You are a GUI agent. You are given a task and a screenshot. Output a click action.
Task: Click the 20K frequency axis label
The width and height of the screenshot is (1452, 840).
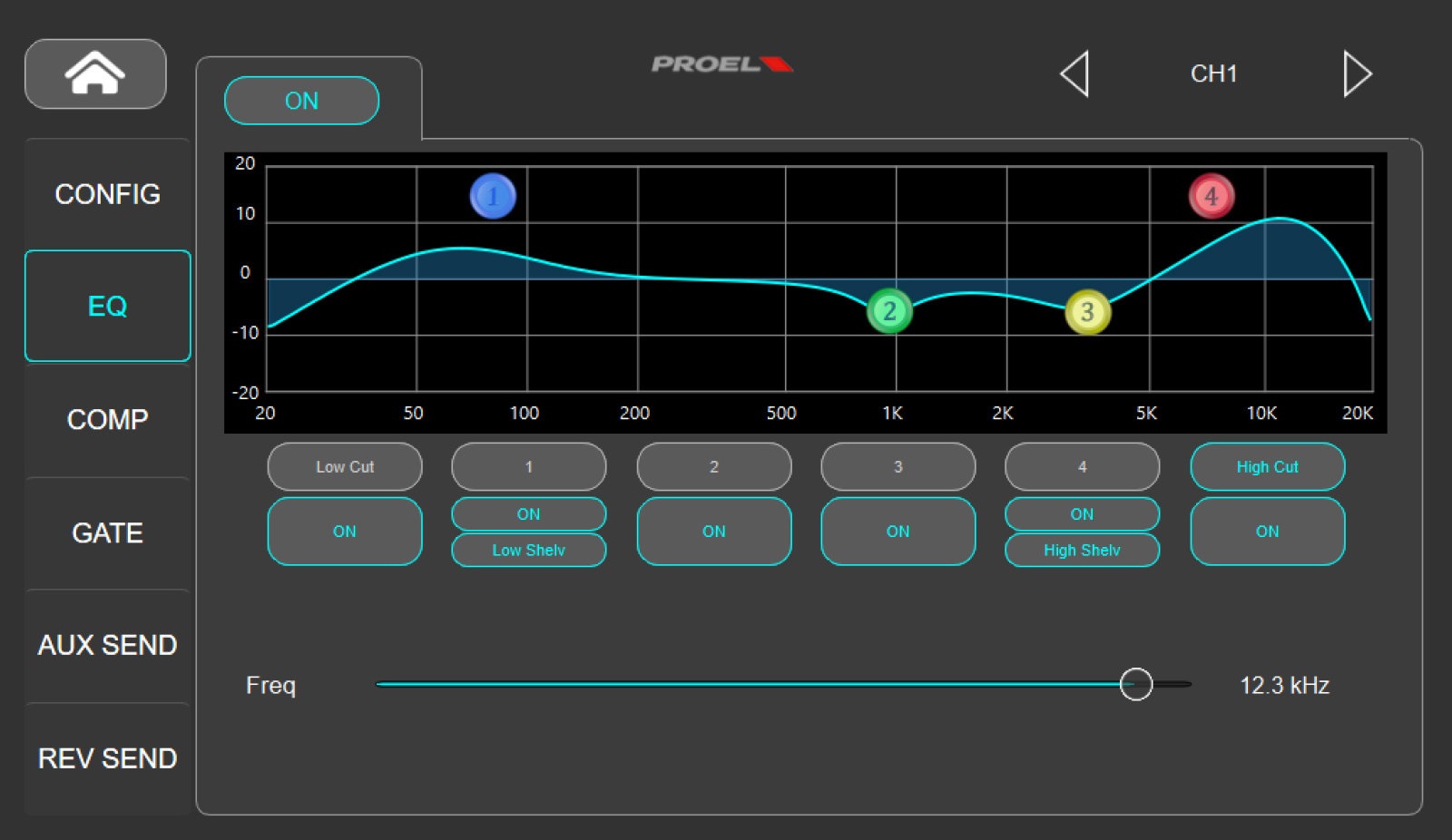(1358, 413)
